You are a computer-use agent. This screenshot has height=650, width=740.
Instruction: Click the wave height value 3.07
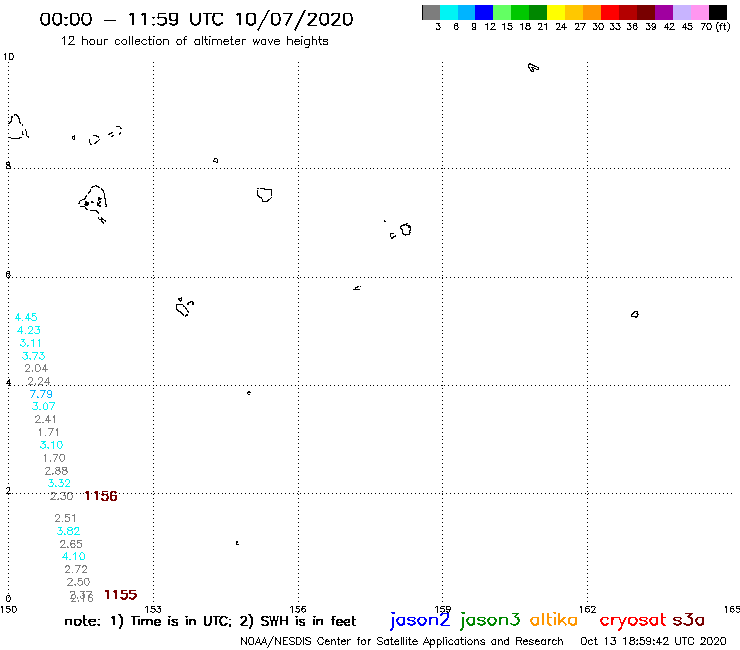pos(43,406)
